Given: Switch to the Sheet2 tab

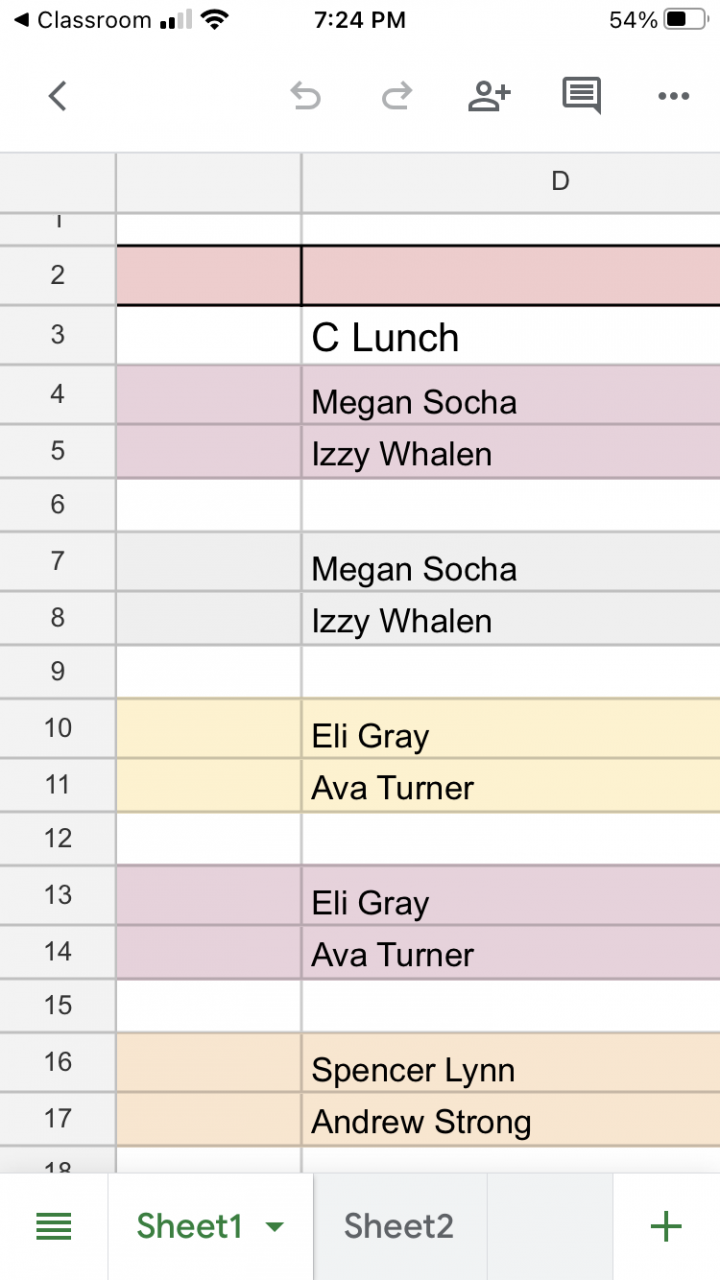Looking at the screenshot, I should pos(399,1226).
